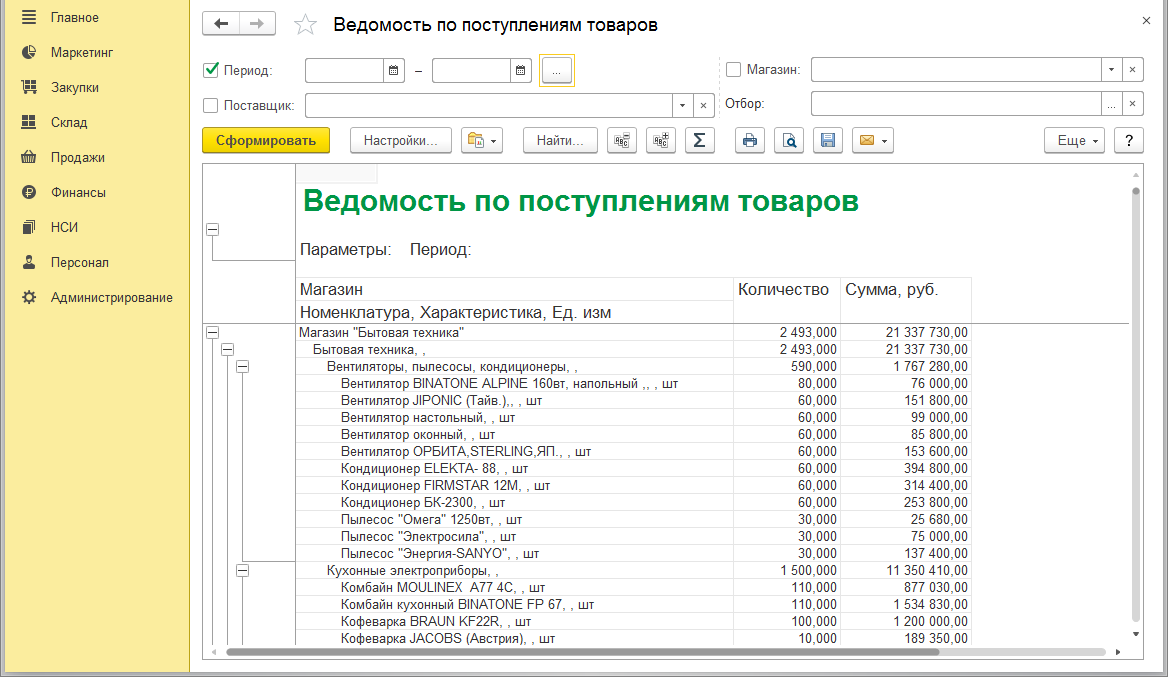Print the report with printer icon

coord(750,140)
